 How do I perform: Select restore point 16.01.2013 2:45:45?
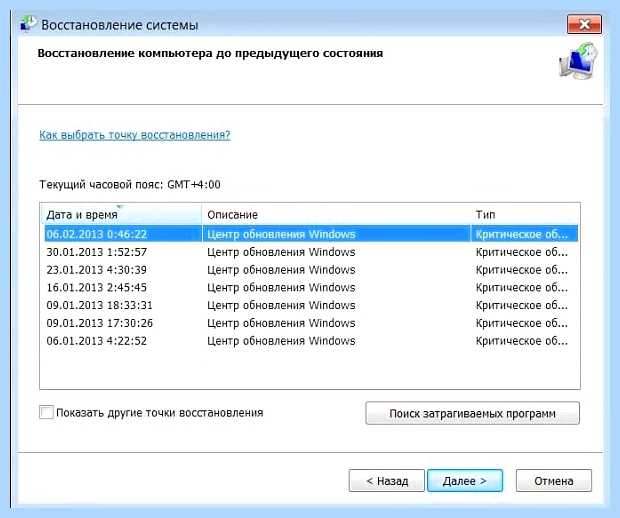[311, 287]
